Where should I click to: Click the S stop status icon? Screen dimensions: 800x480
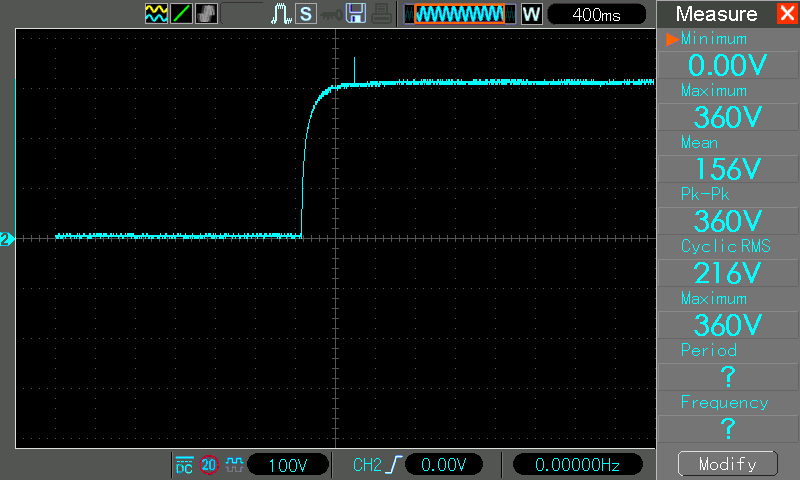pos(305,14)
